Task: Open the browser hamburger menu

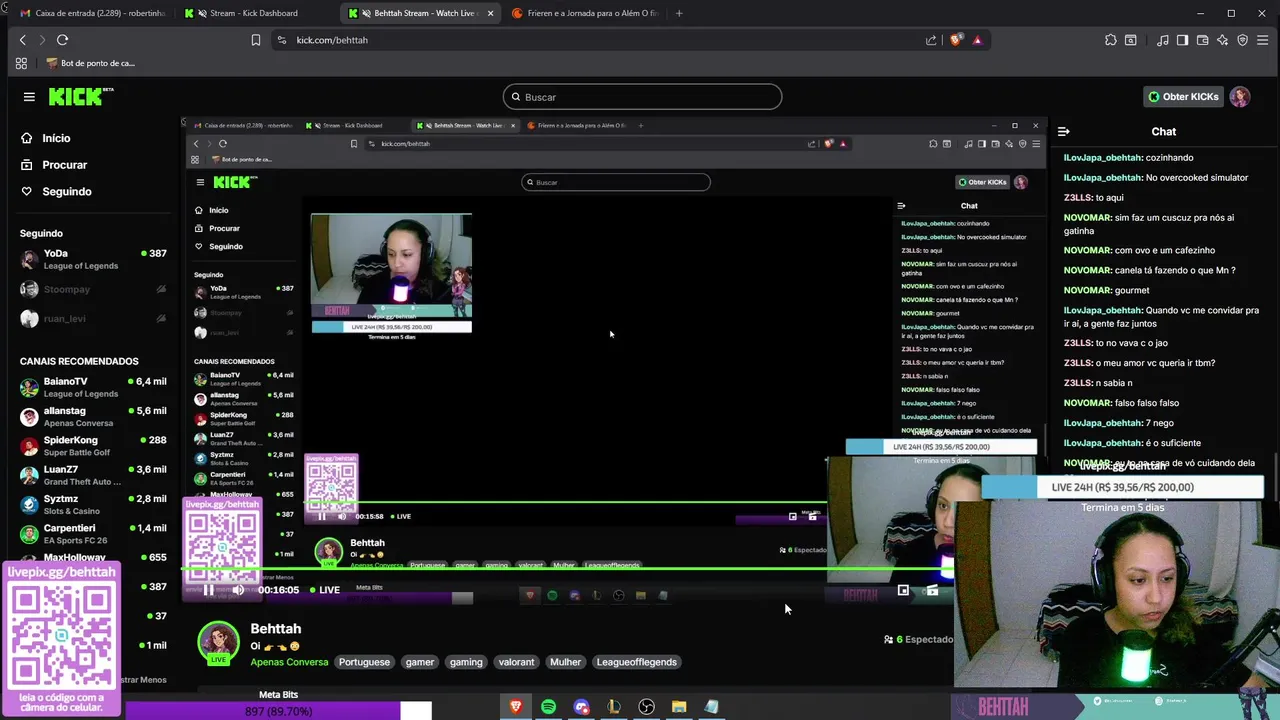Action: 1263,40
